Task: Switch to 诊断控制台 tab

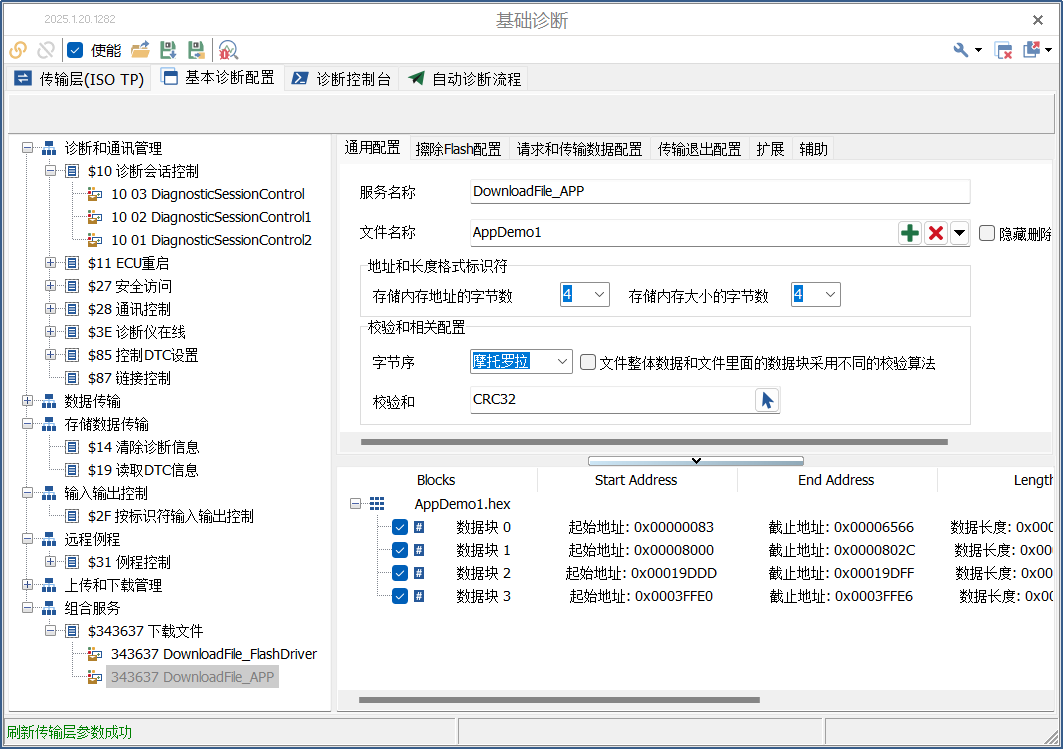Action: coord(341,79)
